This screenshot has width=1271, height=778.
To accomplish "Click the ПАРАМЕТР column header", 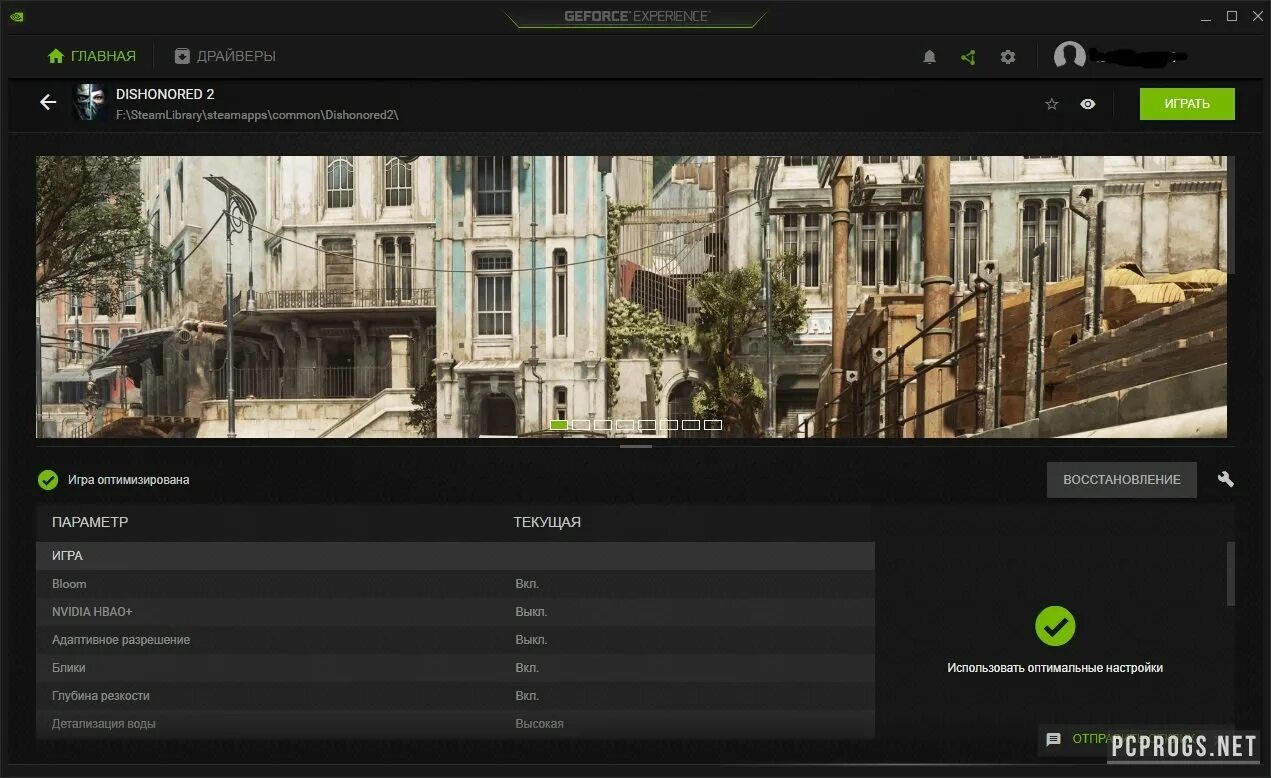I will click(x=90, y=522).
